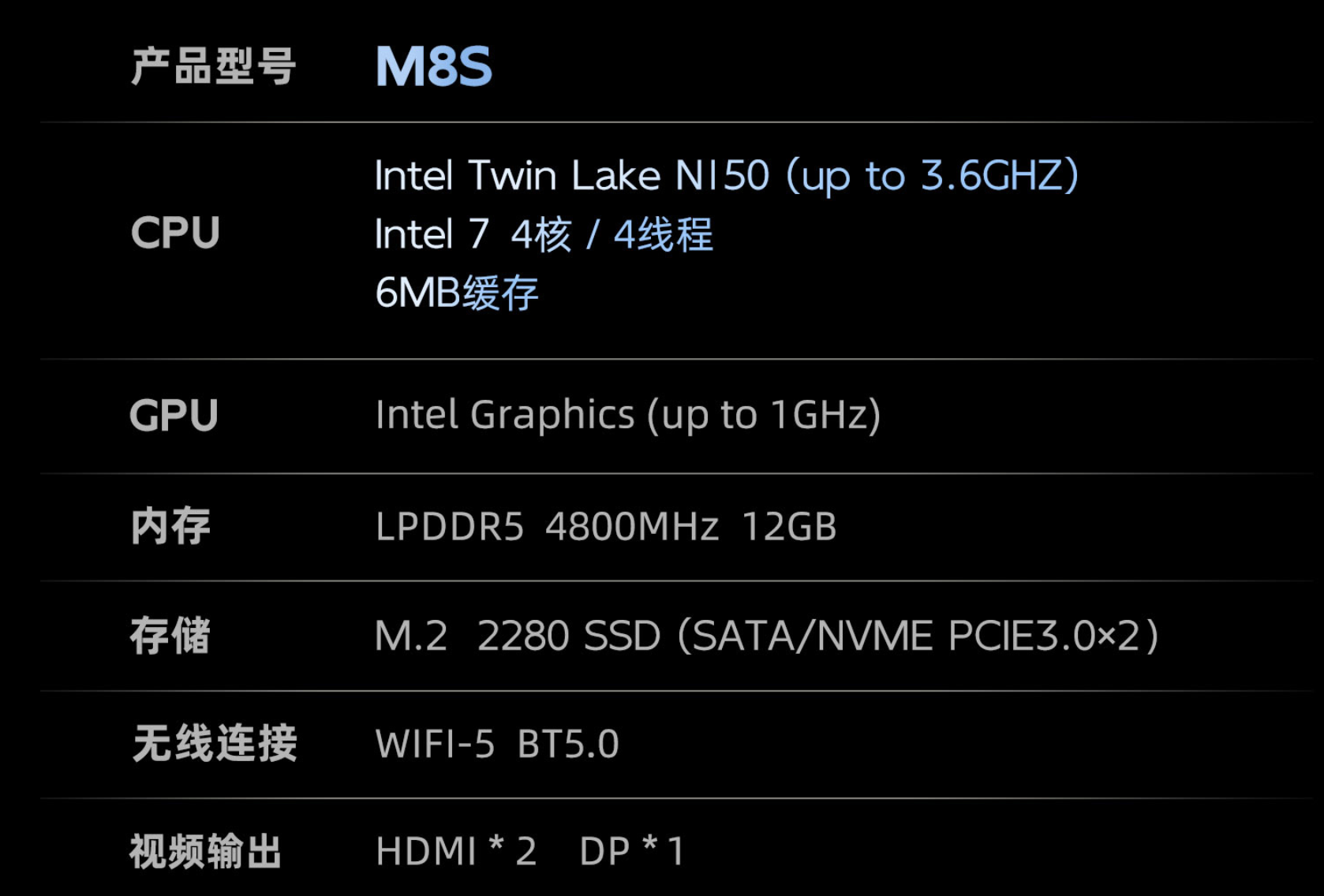Select LPDDR5 4800MHz 12GB text
This screenshot has width=1324, height=896.
point(606,527)
